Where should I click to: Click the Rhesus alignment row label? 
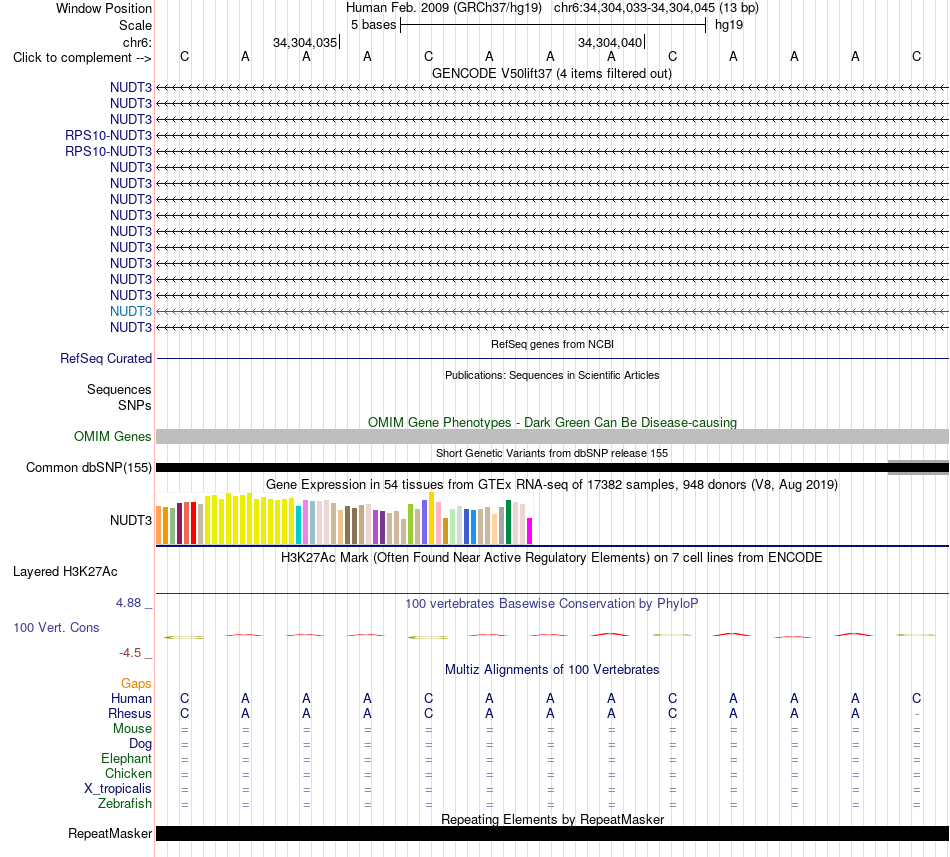[130, 713]
